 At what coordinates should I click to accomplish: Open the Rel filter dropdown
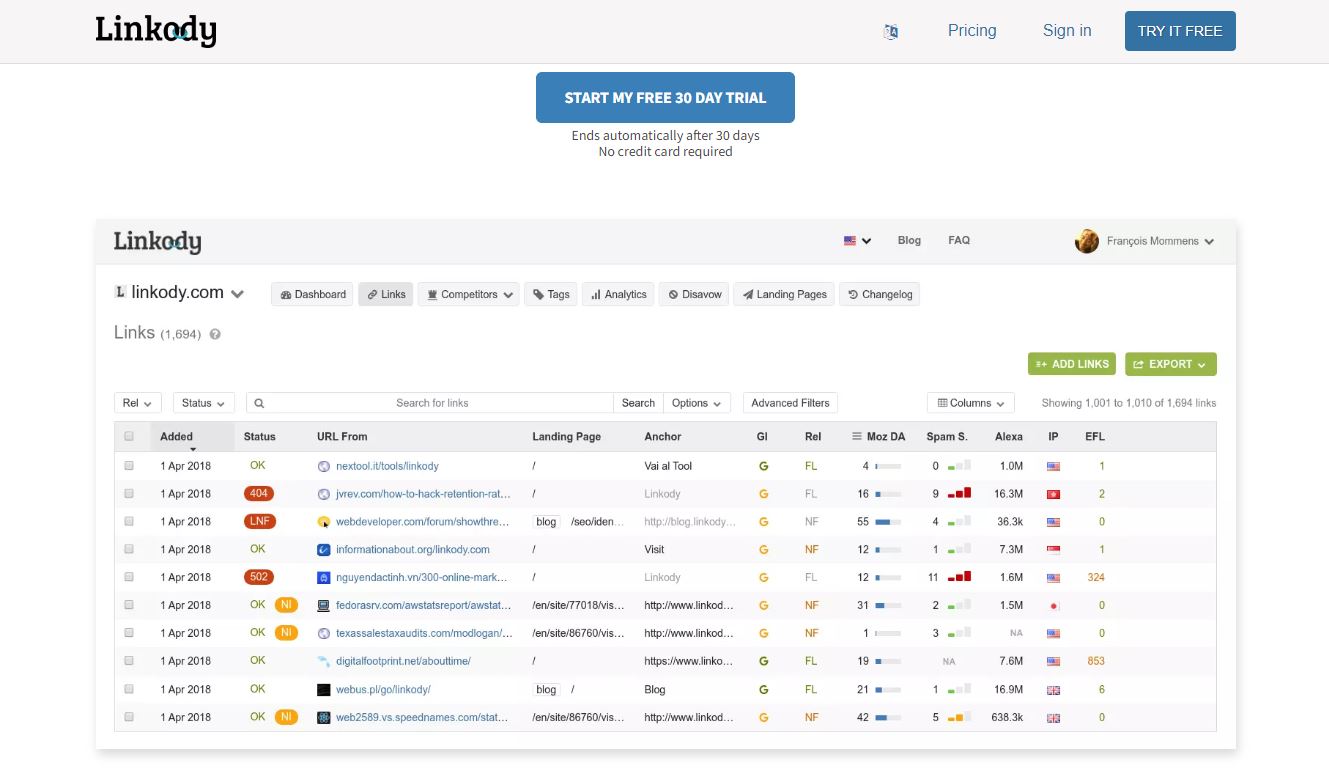pos(137,403)
